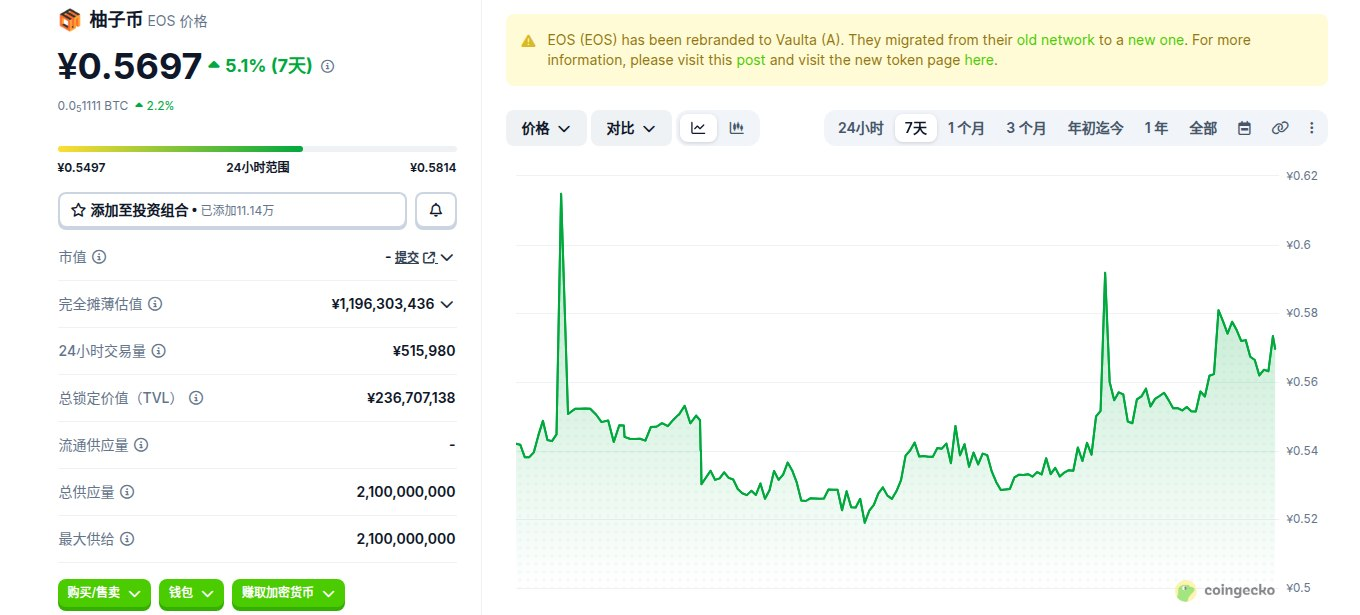The image size is (1360, 615).
Task: Expand fully diluted valuation chevron
Action: (447, 304)
